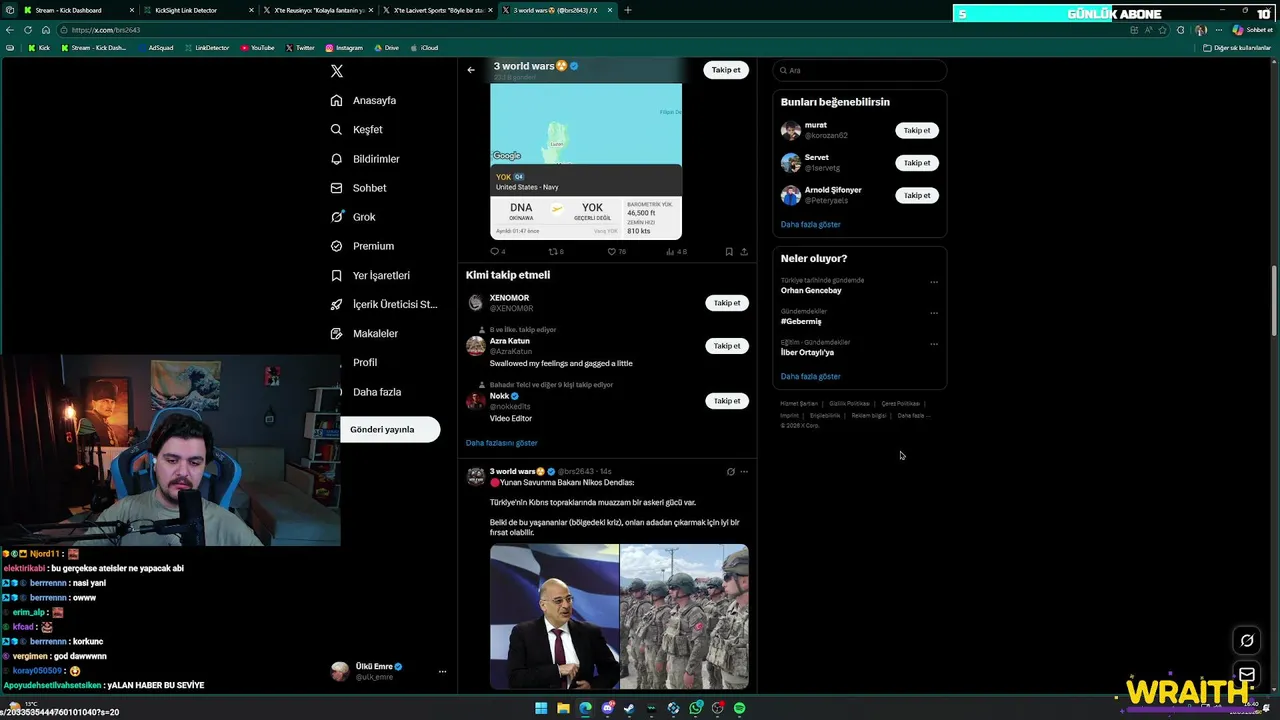
Task: Open Makaleler articles
Action: coord(364,333)
